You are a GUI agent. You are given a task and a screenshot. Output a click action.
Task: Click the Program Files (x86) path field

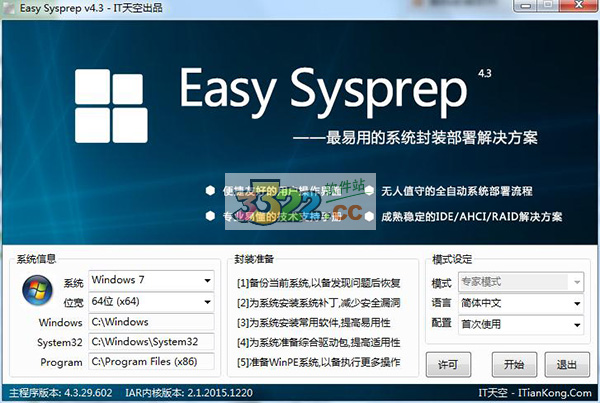[x=151, y=362]
